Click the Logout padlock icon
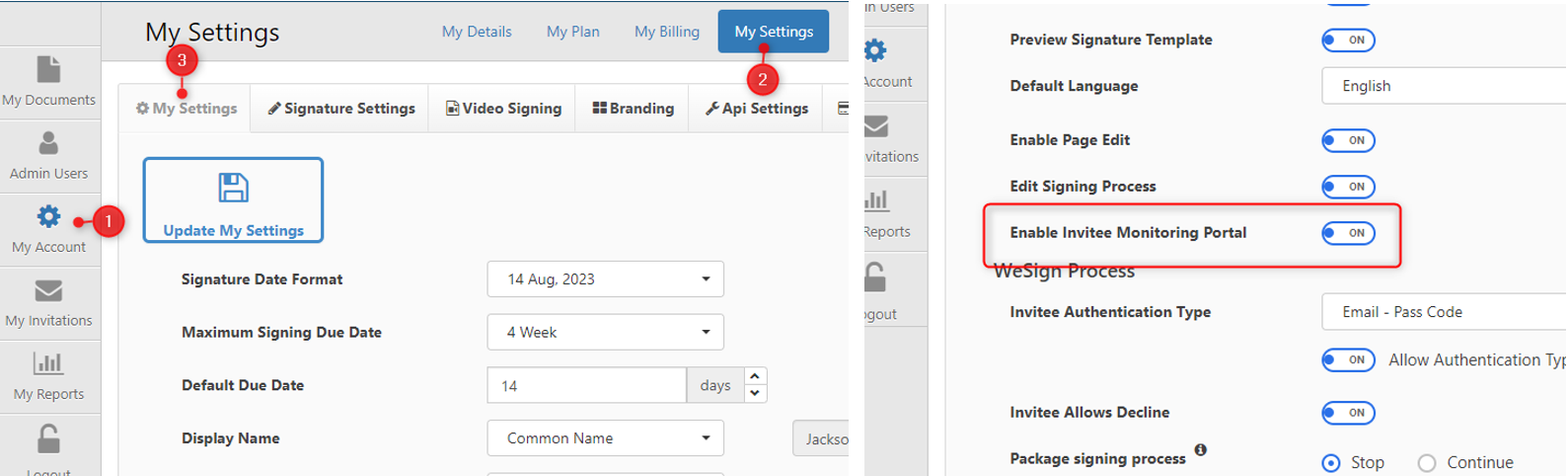This screenshot has height=476, width=1568. coord(48,438)
